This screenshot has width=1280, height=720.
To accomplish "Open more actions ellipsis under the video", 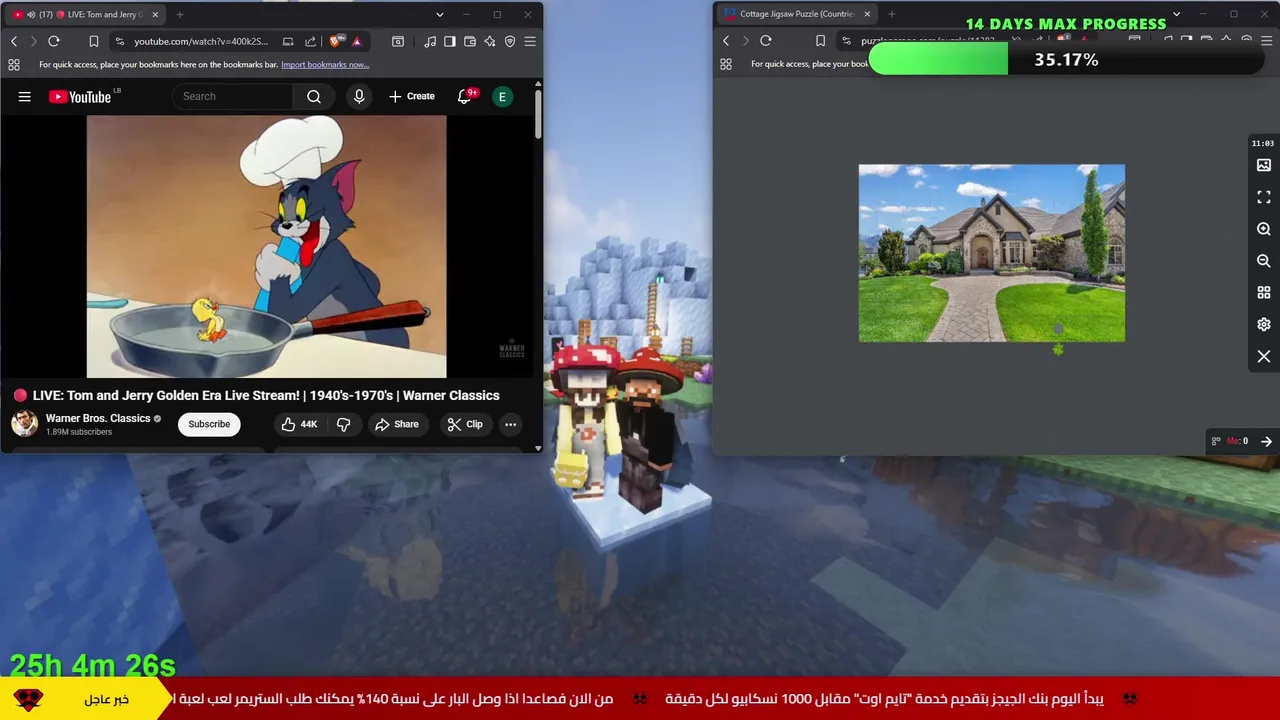I will (510, 424).
